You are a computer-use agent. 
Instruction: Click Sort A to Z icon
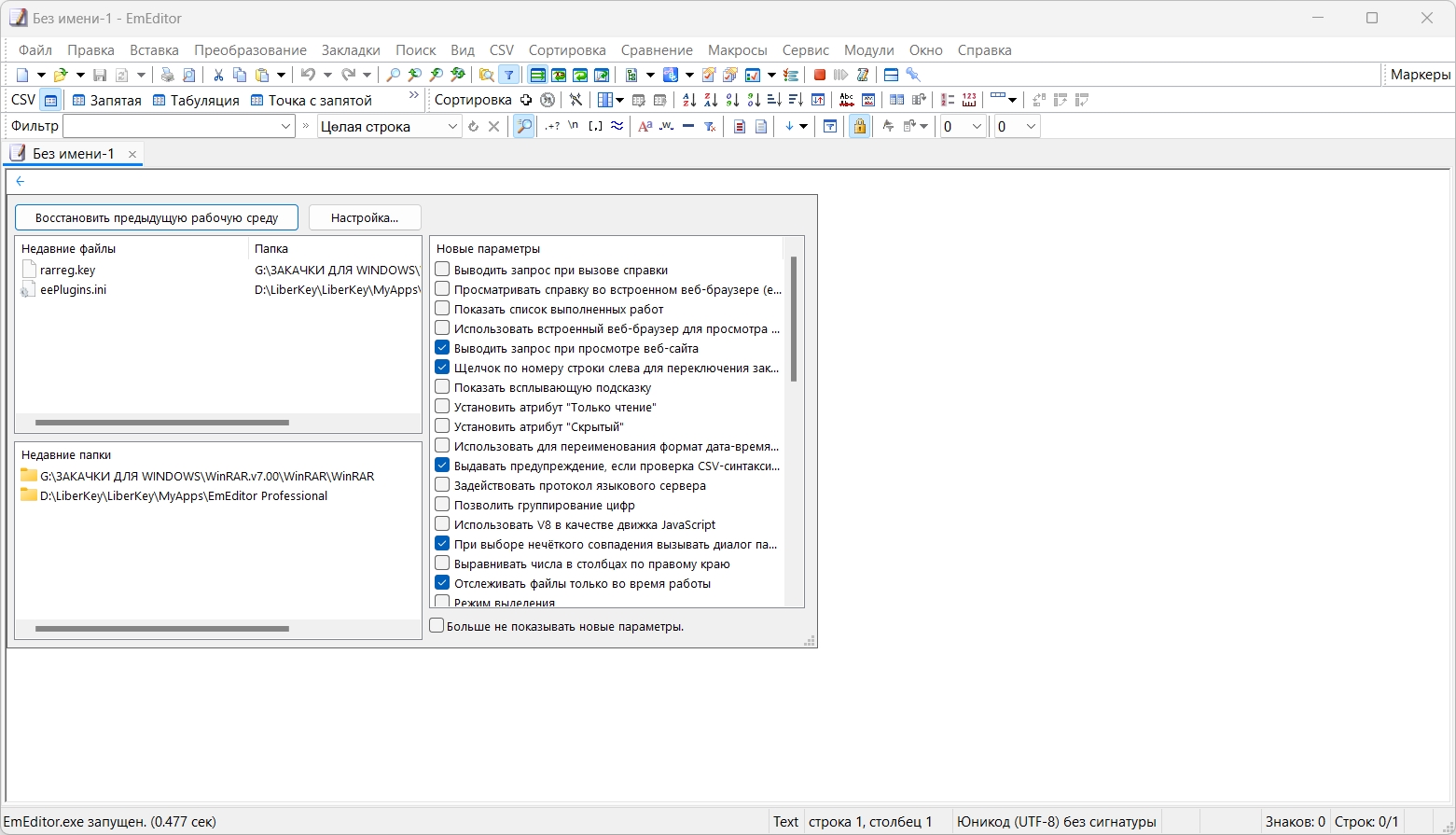pos(689,100)
